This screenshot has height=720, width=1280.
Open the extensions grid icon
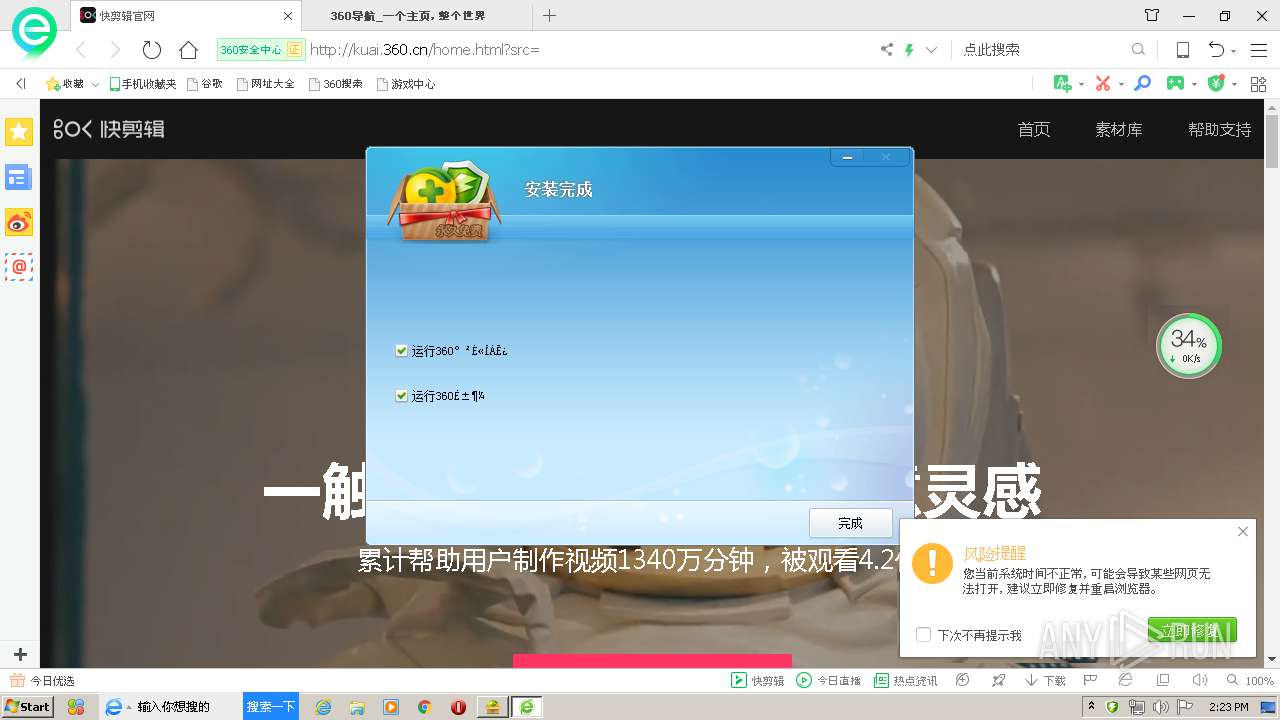click(1257, 84)
